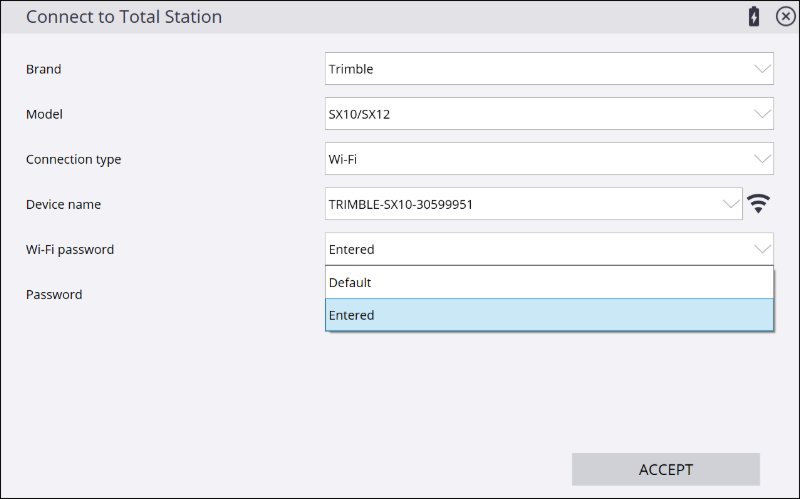Click the Wi-Fi signal scan icon

coord(759,204)
